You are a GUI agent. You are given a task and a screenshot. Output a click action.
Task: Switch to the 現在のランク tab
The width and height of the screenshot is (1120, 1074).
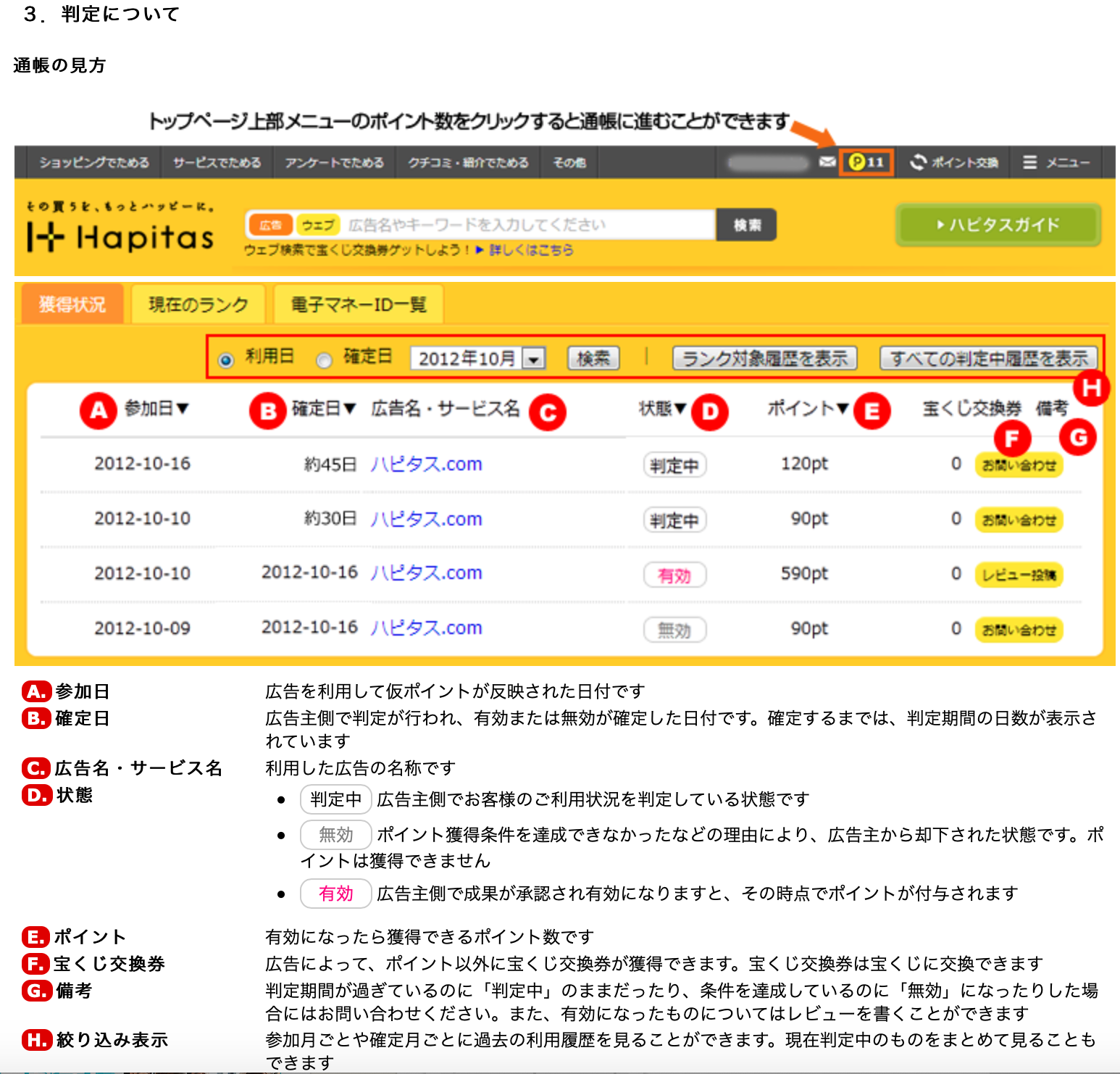[198, 304]
